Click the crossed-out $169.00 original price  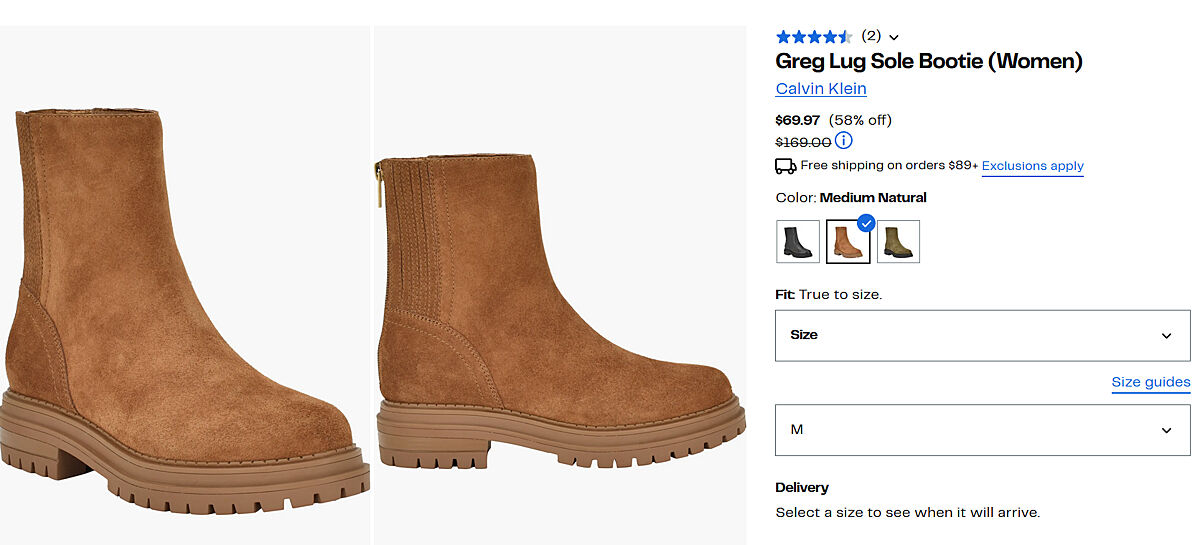pos(803,142)
